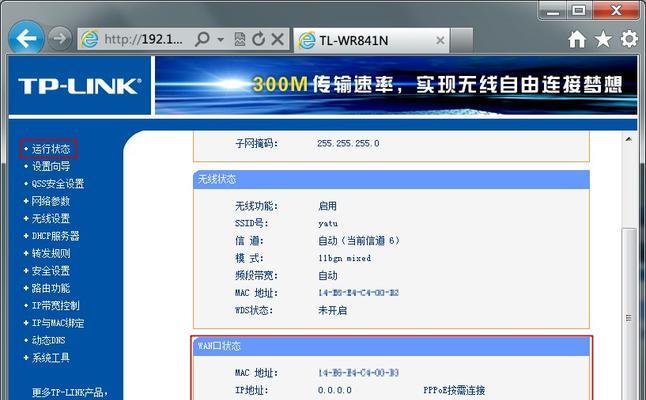Expand IP与MAC绑定 menu
Viewport: 646px width, 400px height.
pyautogui.click(x=58, y=323)
